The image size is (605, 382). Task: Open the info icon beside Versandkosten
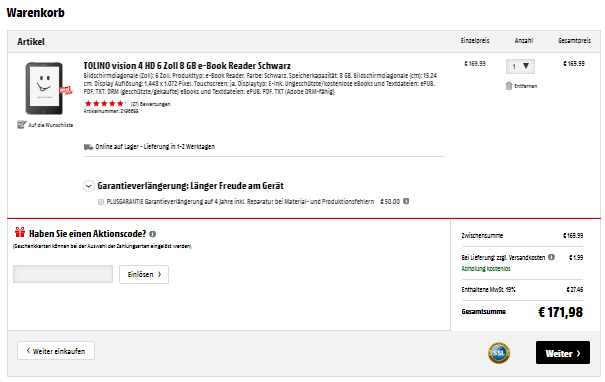[551, 257]
